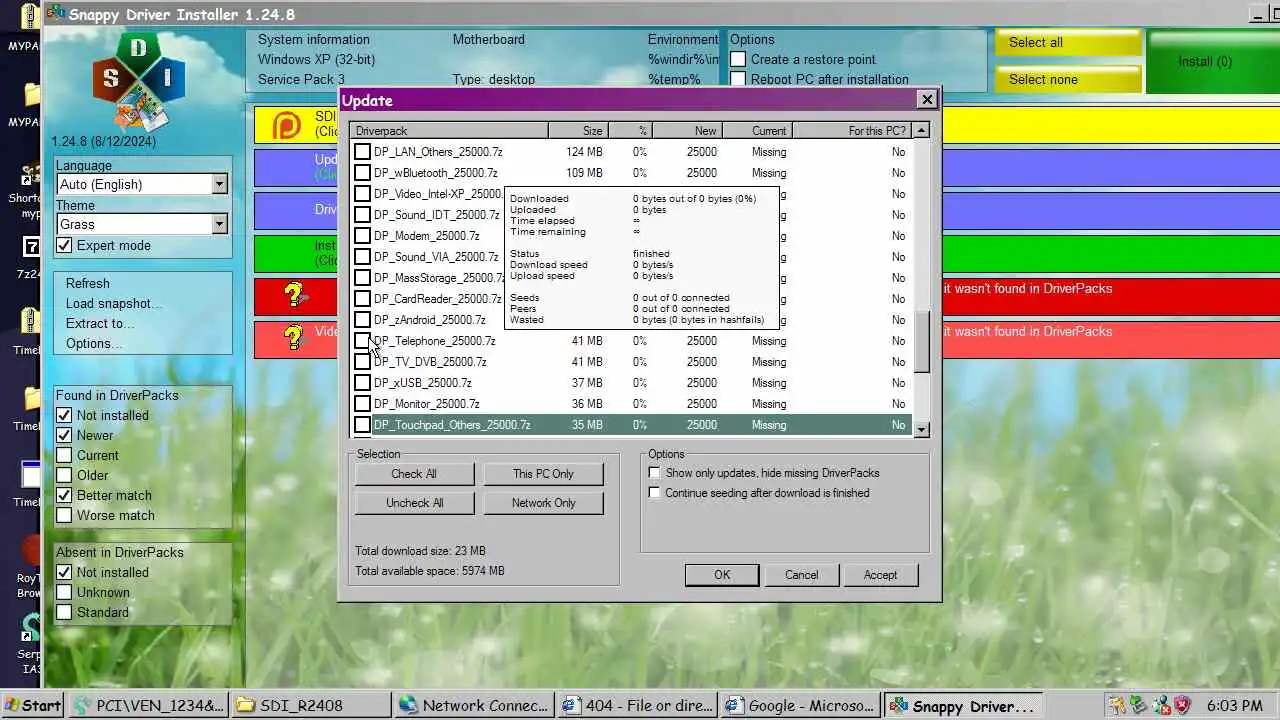Select the DP_TV_DVB_25000.7z row name
Viewport: 1280px width, 720px height.
pyautogui.click(x=430, y=362)
